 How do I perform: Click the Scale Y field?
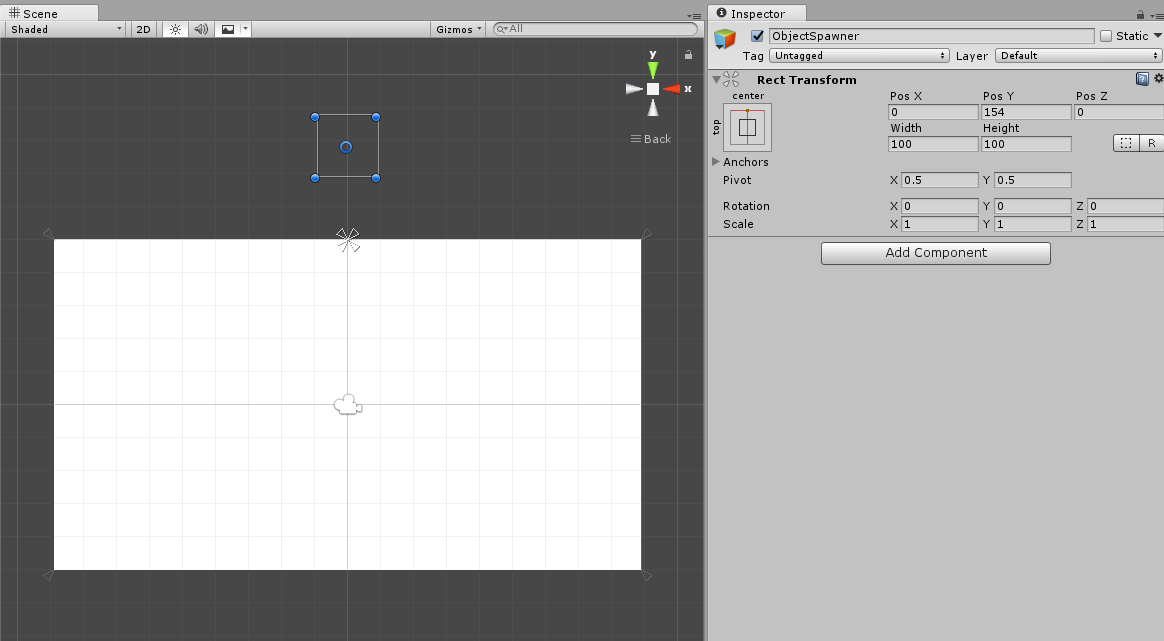(1033, 224)
